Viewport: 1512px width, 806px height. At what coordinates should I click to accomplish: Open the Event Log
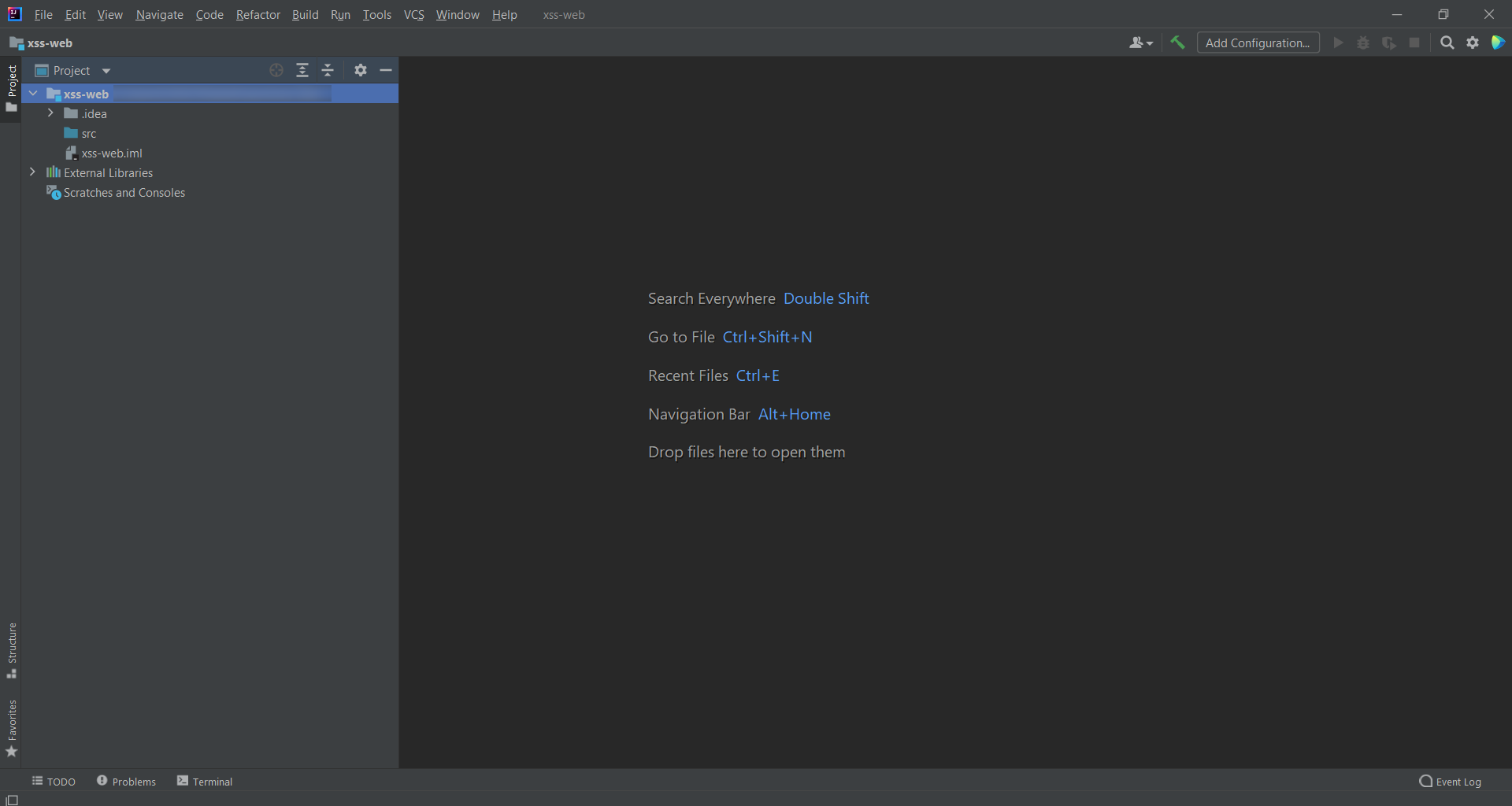click(1450, 781)
